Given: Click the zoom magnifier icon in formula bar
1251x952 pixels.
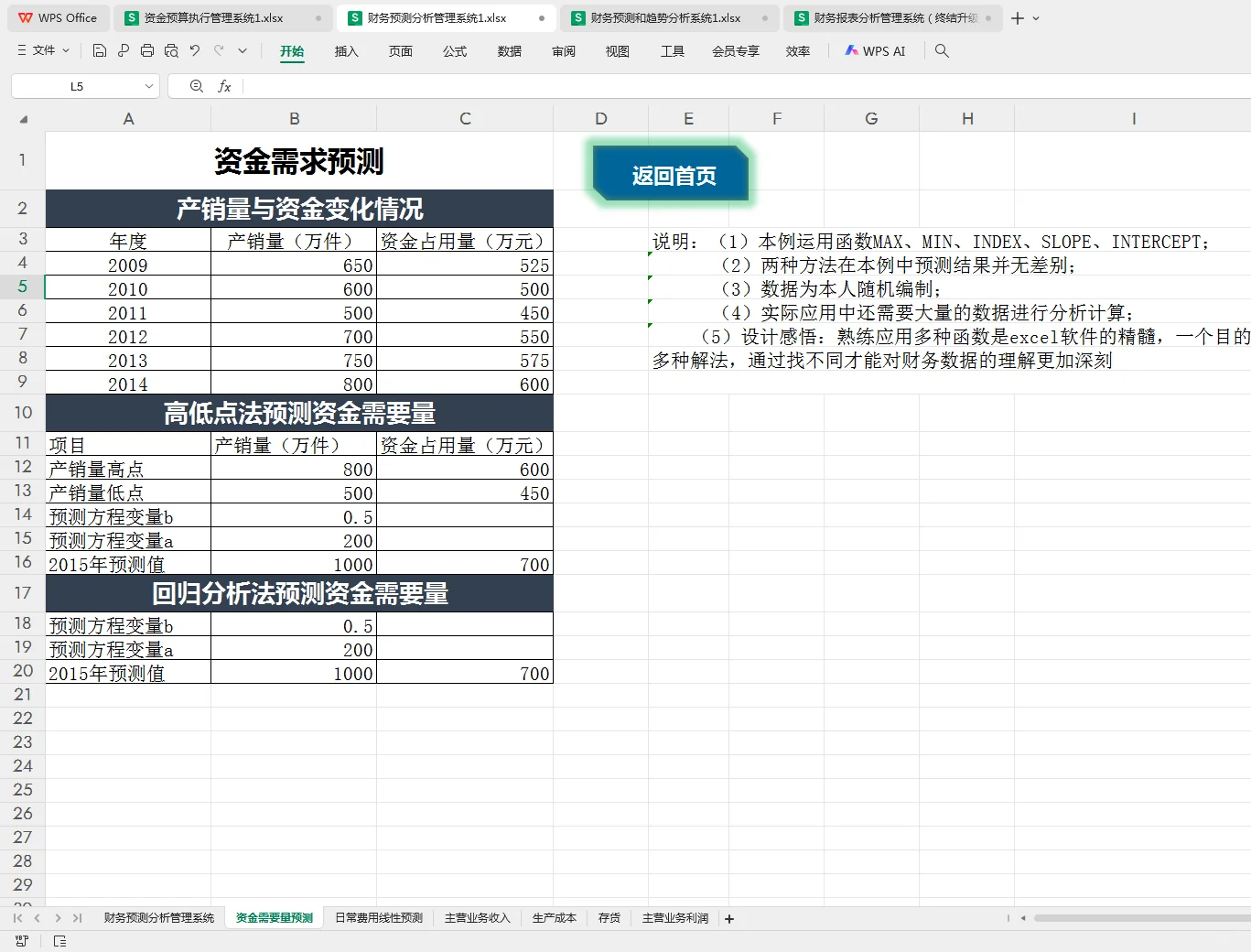Looking at the screenshot, I should click(196, 86).
